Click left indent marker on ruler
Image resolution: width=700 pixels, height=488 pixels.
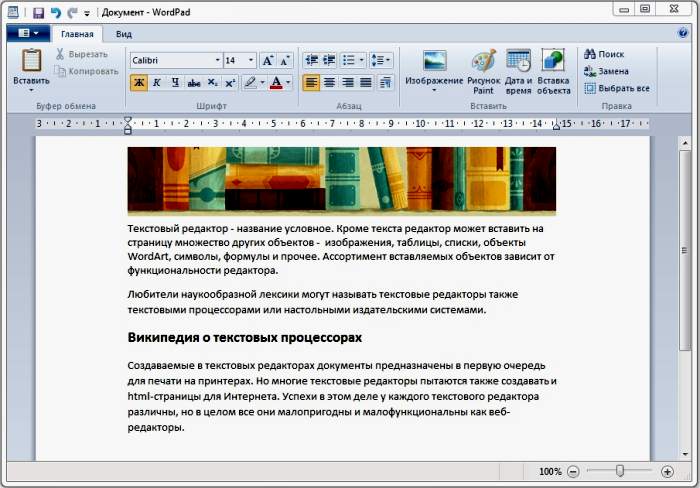click(128, 125)
